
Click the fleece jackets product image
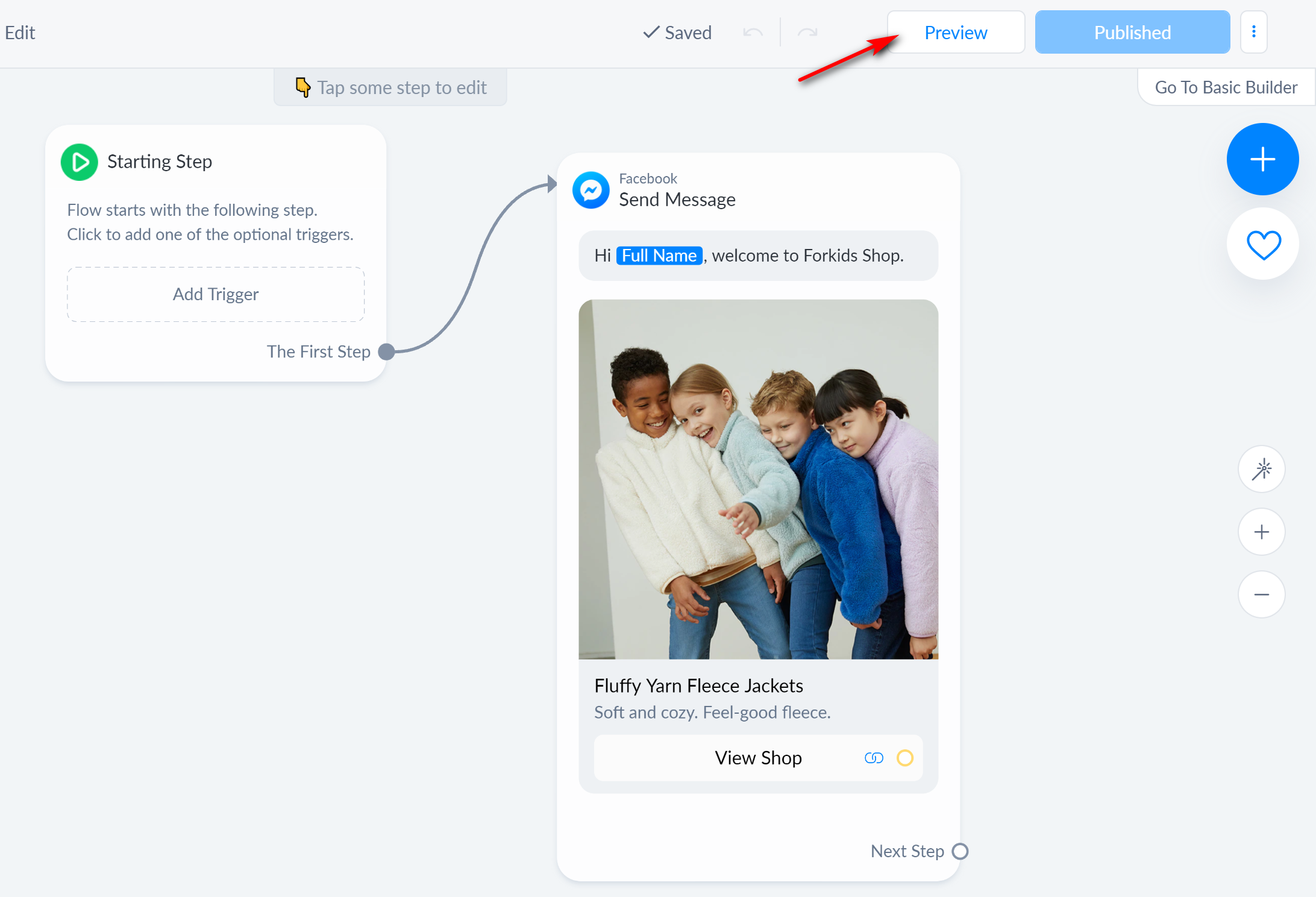pos(758,479)
